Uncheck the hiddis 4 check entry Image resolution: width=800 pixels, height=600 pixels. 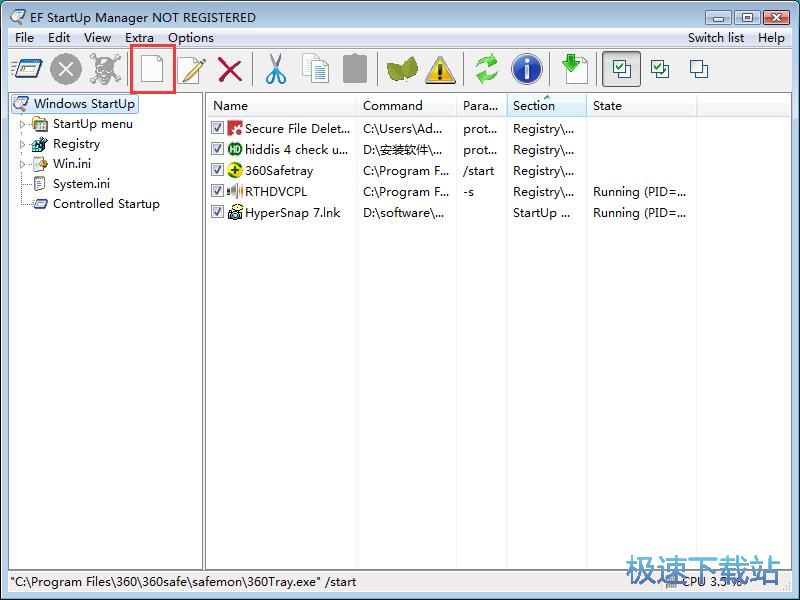[217, 148]
